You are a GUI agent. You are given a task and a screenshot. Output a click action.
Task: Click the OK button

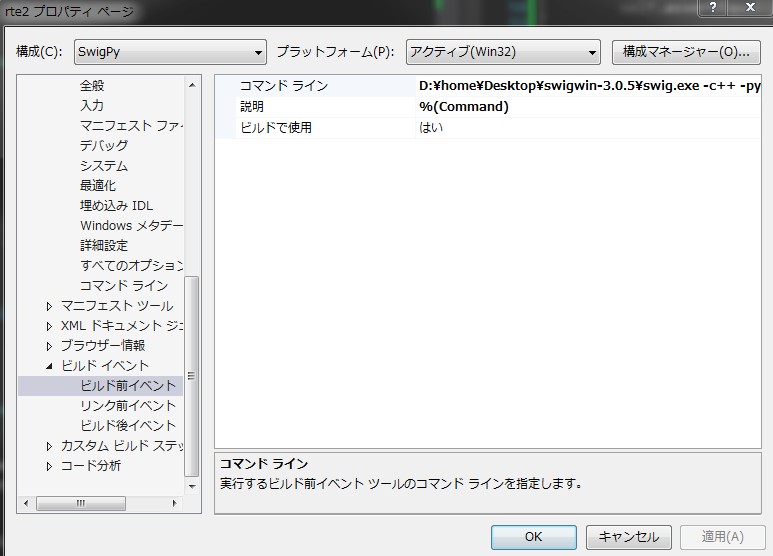click(x=533, y=537)
